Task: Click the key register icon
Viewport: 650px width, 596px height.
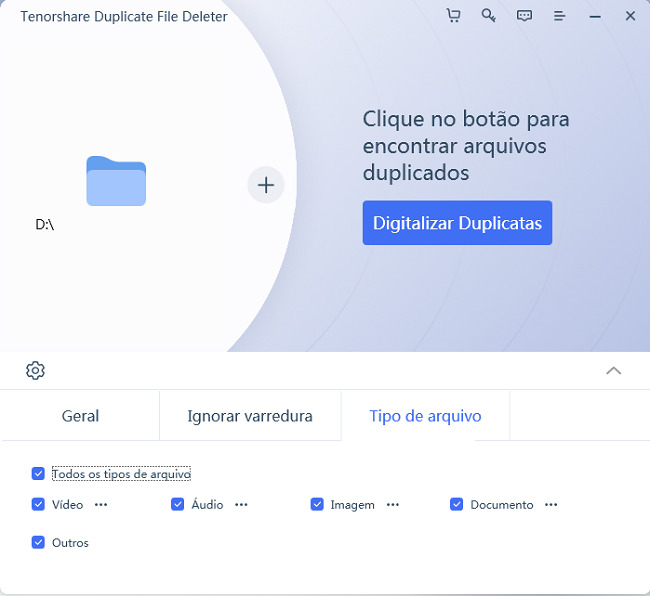Action: click(x=488, y=16)
